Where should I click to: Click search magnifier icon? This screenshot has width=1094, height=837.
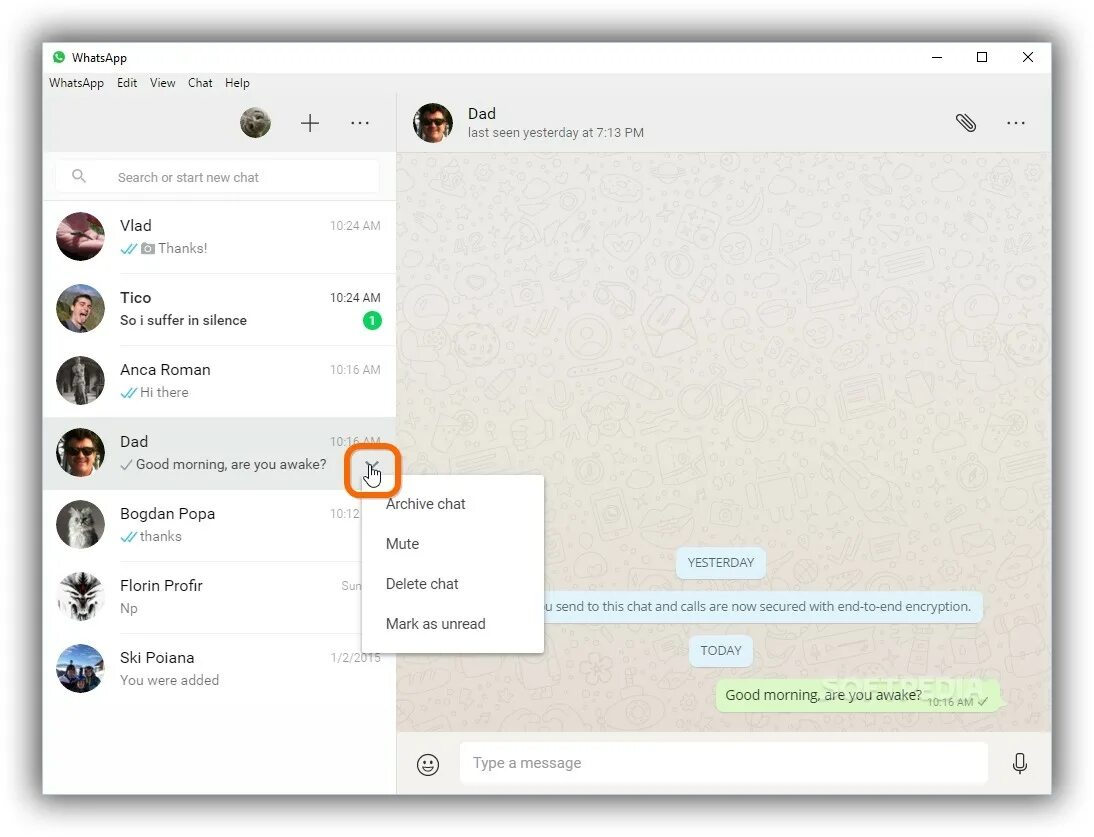pos(79,176)
